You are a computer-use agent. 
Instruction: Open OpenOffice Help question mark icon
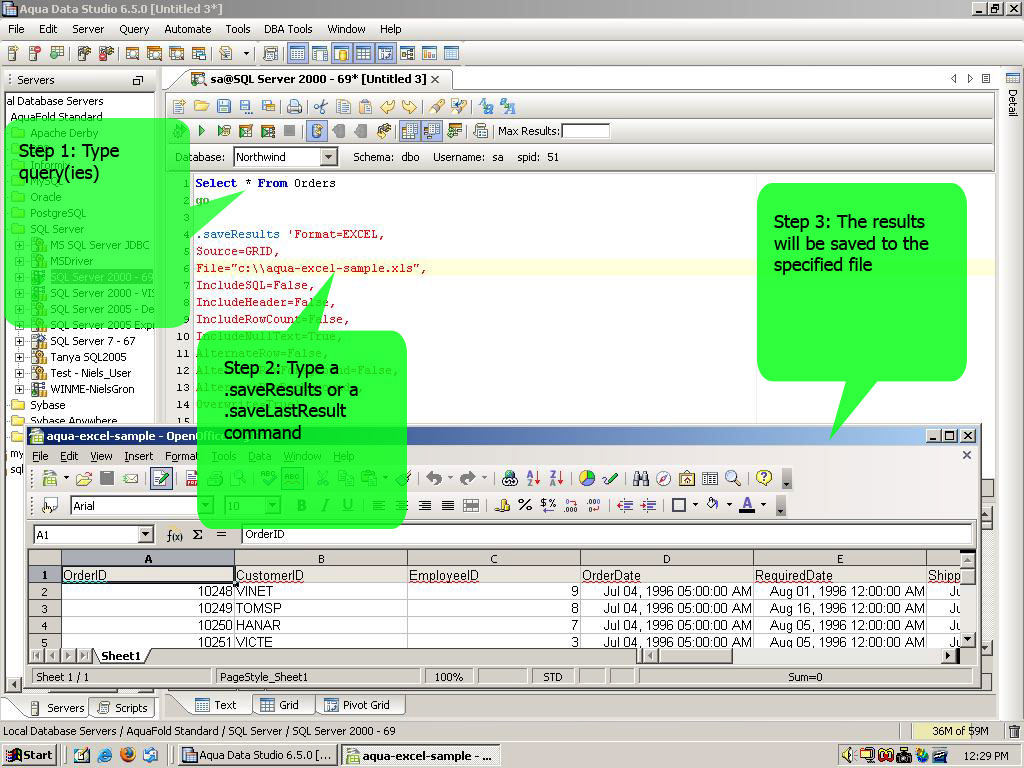point(763,478)
